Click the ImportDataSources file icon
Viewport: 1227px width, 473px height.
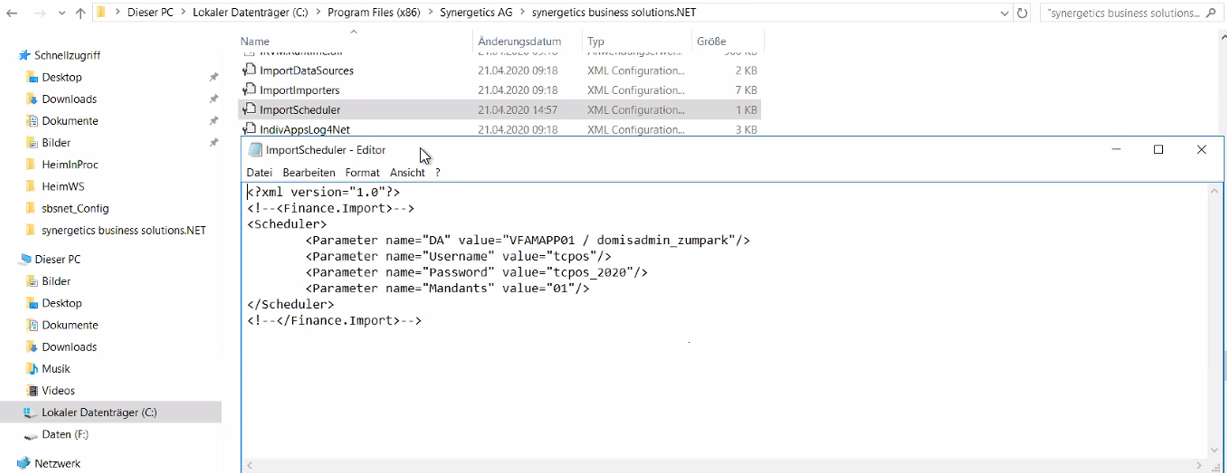click(x=250, y=71)
